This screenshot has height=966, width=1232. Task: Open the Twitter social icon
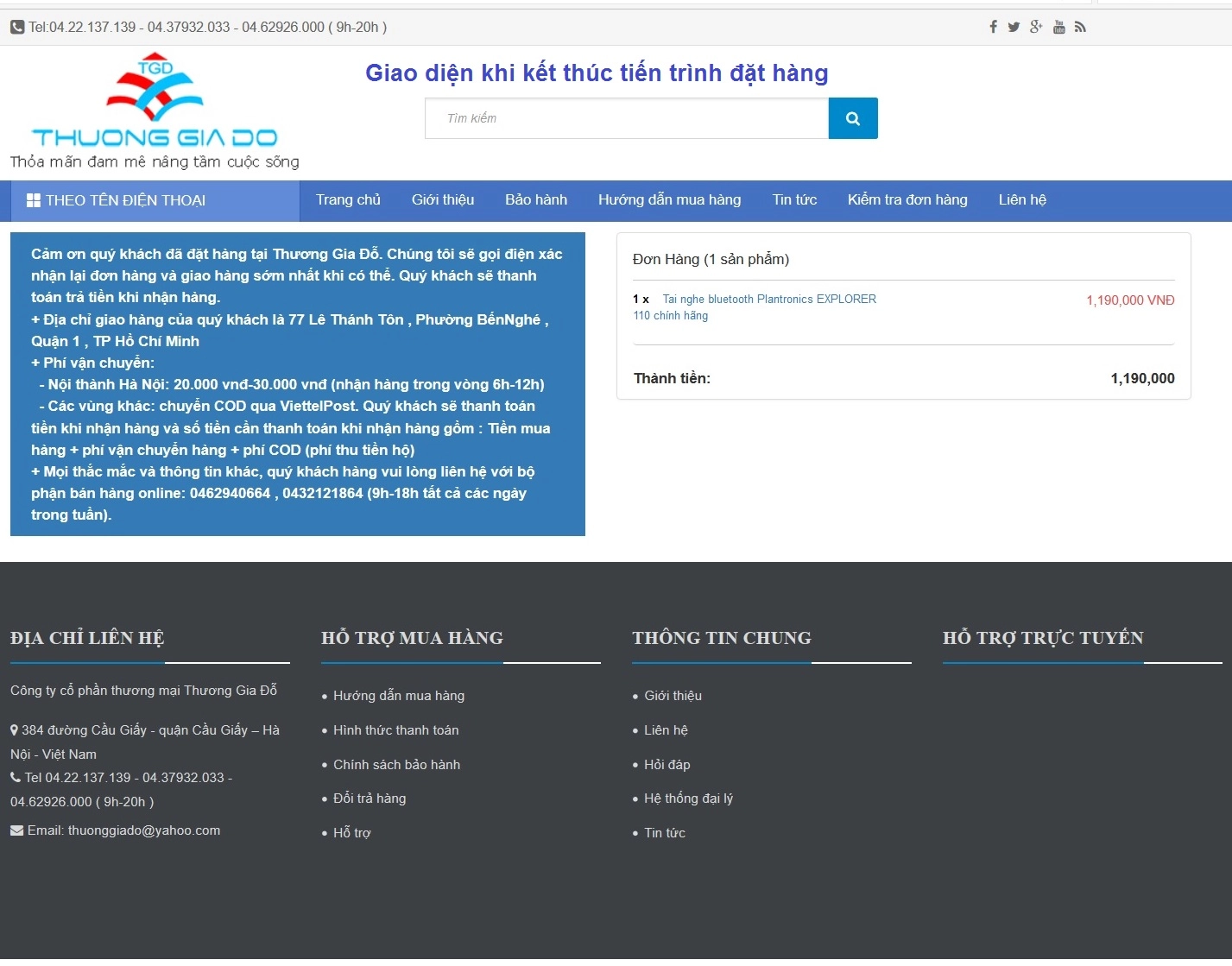click(1014, 27)
